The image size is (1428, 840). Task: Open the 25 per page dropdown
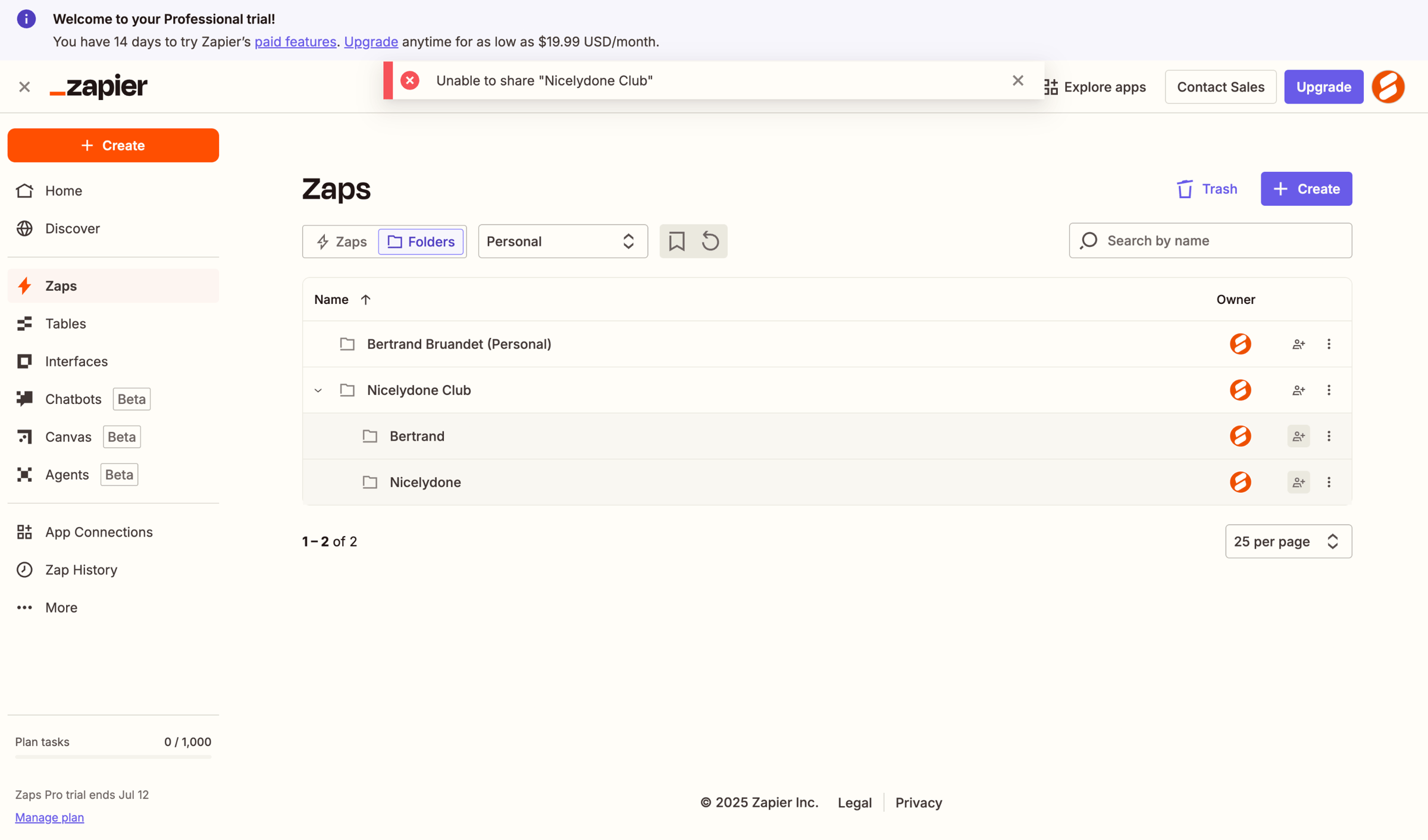point(1288,541)
